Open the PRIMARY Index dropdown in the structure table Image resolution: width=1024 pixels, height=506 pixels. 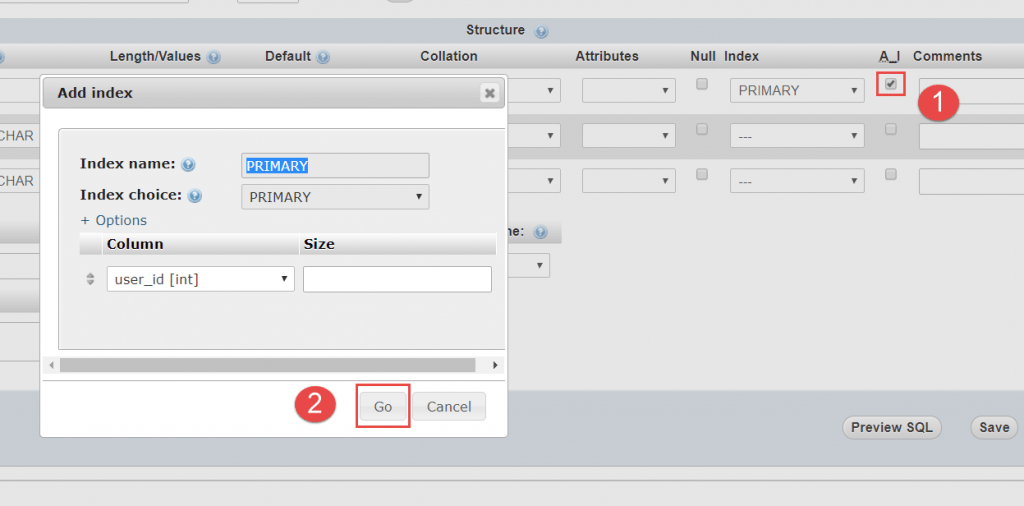[797, 91]
